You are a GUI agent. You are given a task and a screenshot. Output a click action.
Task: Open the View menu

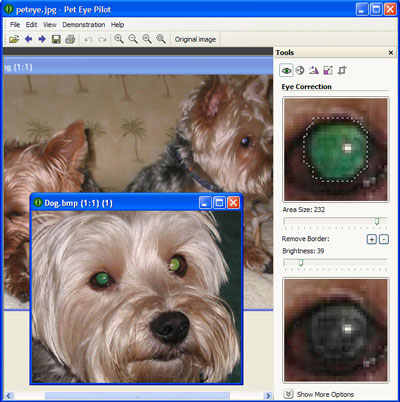tap(50, 25)
